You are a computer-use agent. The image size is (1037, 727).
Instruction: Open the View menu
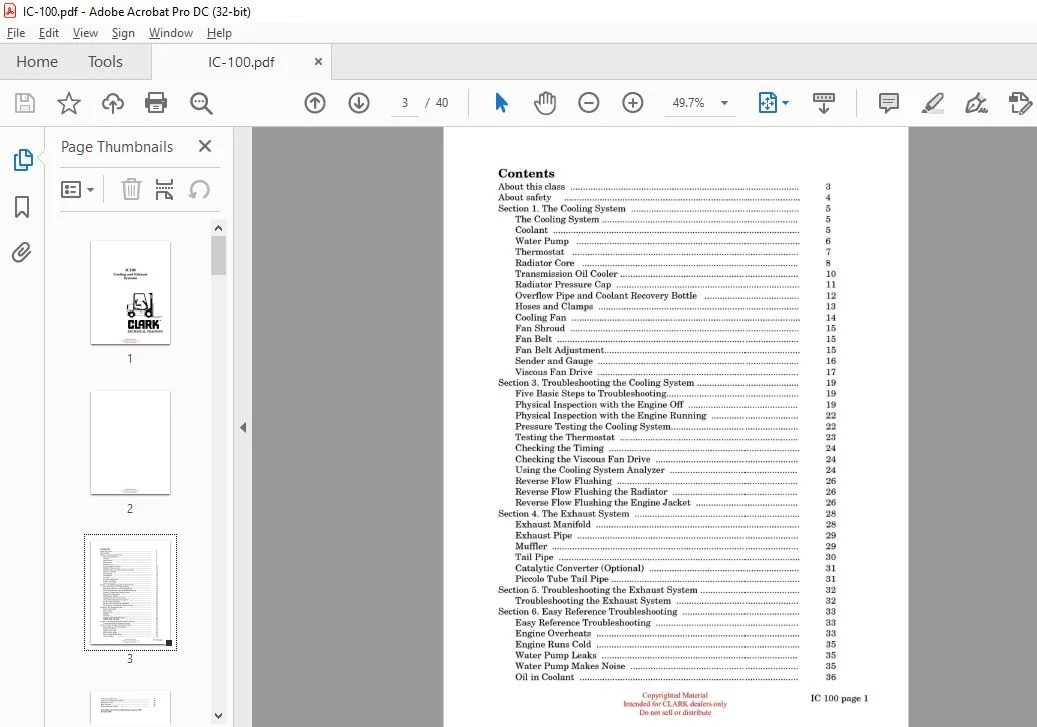tap(85, 33)
